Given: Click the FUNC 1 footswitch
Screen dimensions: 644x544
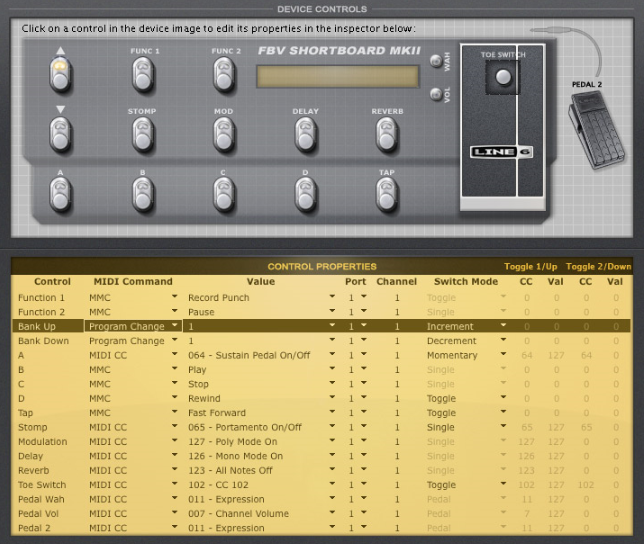Looking at the screenshot, I should (x=143, y=76).
